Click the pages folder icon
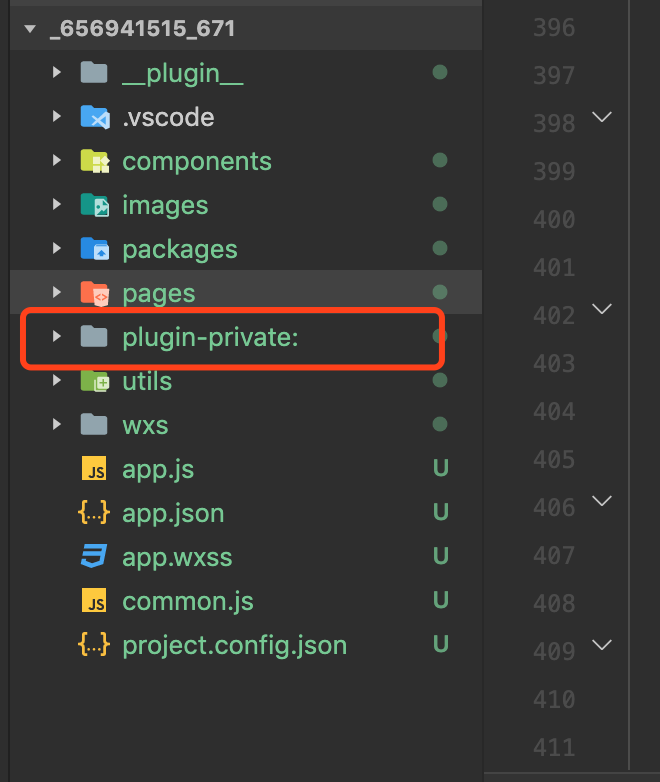 [95, 293]
